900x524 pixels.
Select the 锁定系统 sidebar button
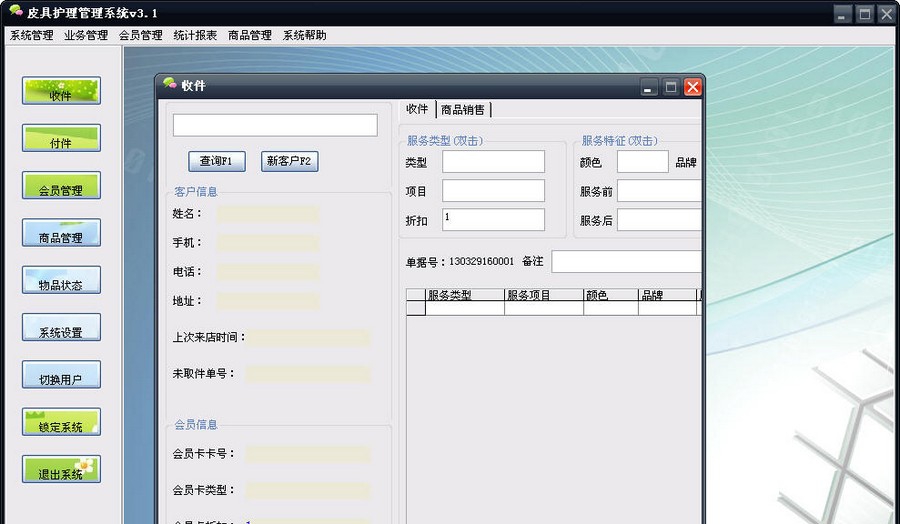pyautogui.click(x=61, y=422)
